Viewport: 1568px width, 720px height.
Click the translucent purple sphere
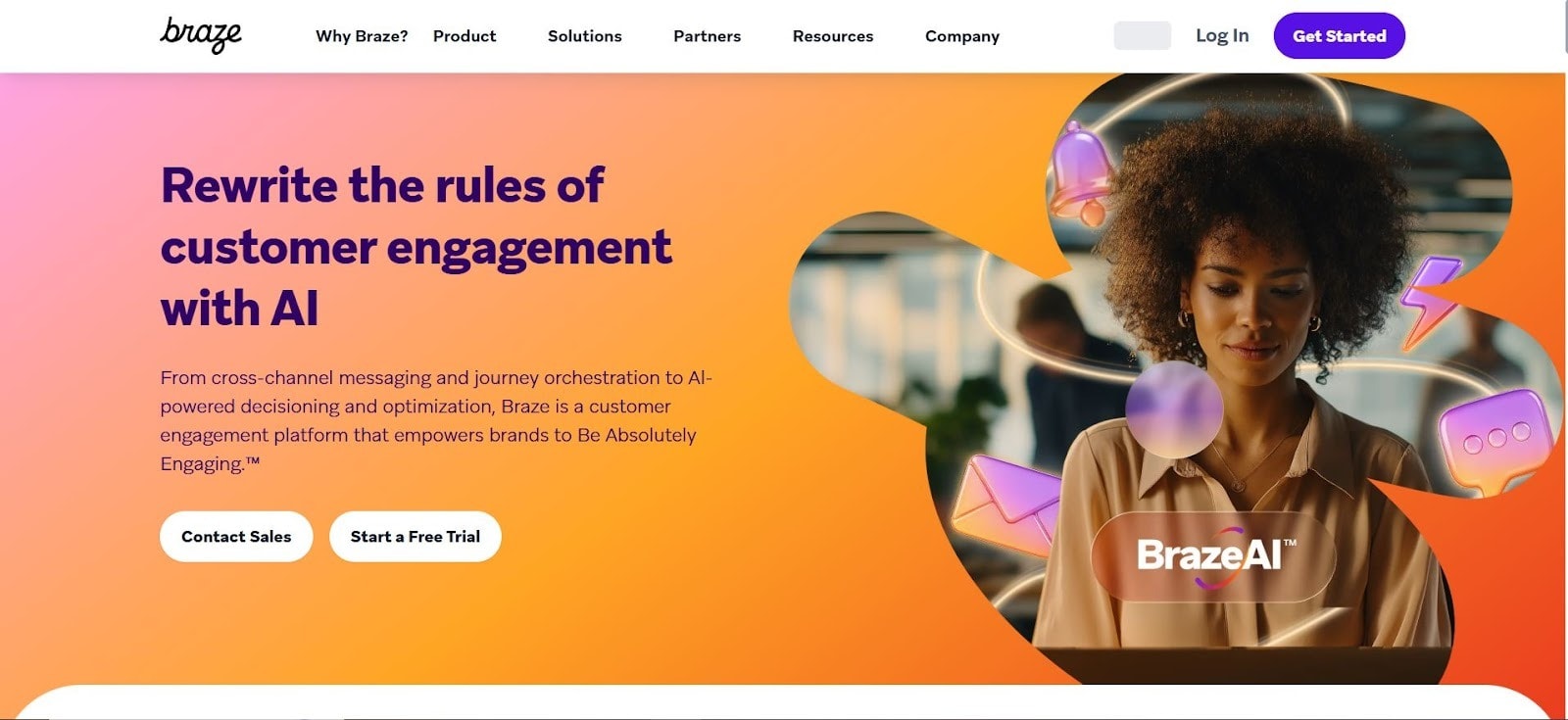tap(1173, 410)
